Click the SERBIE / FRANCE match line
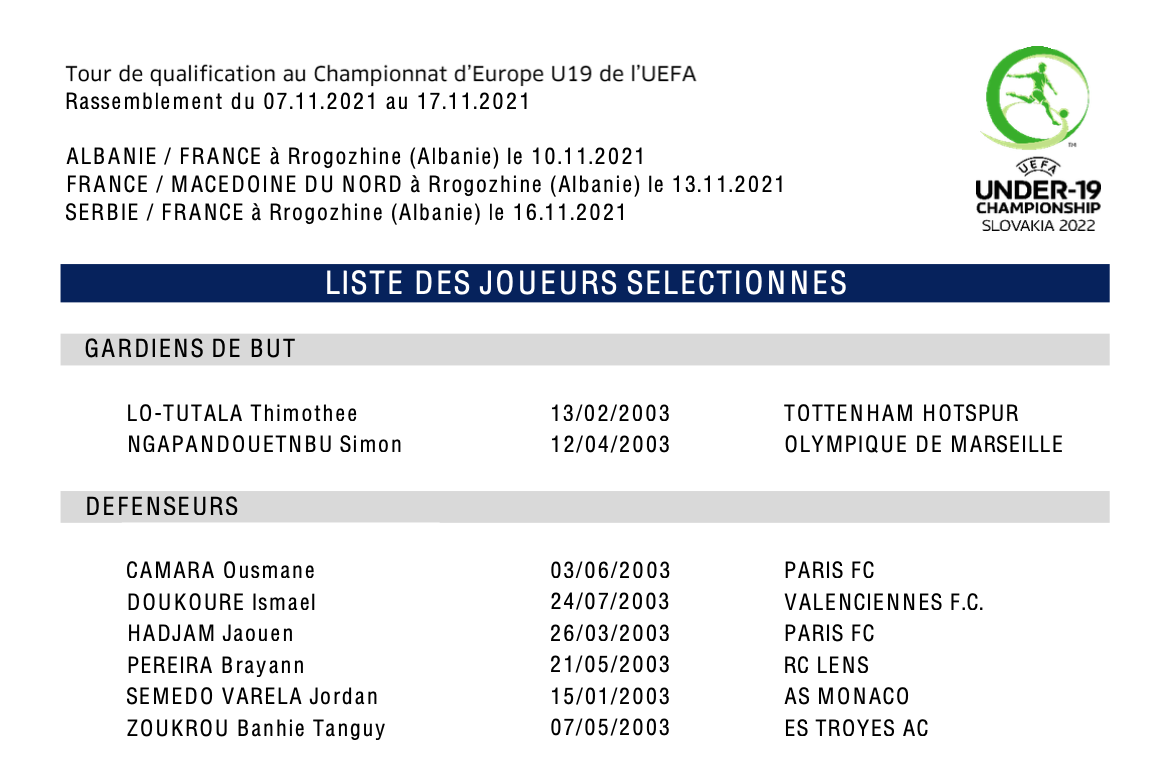Screen dimensions: 1174x764 346,213
